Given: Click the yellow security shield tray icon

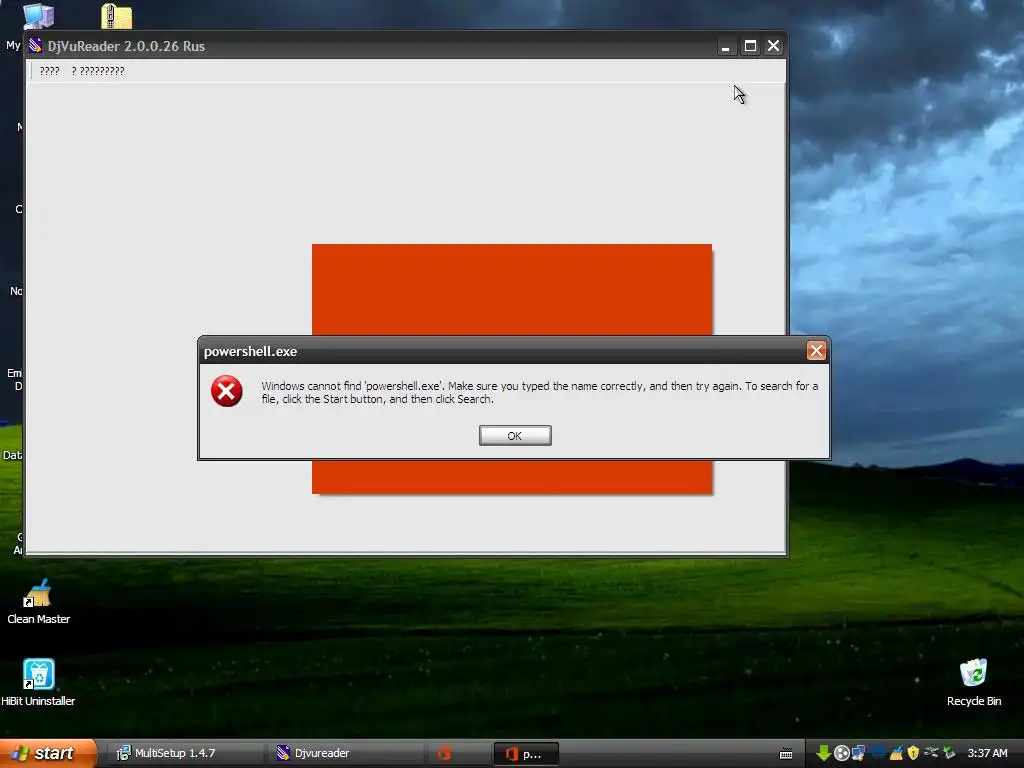Looking at the screenshot, I should click(913, 753).
